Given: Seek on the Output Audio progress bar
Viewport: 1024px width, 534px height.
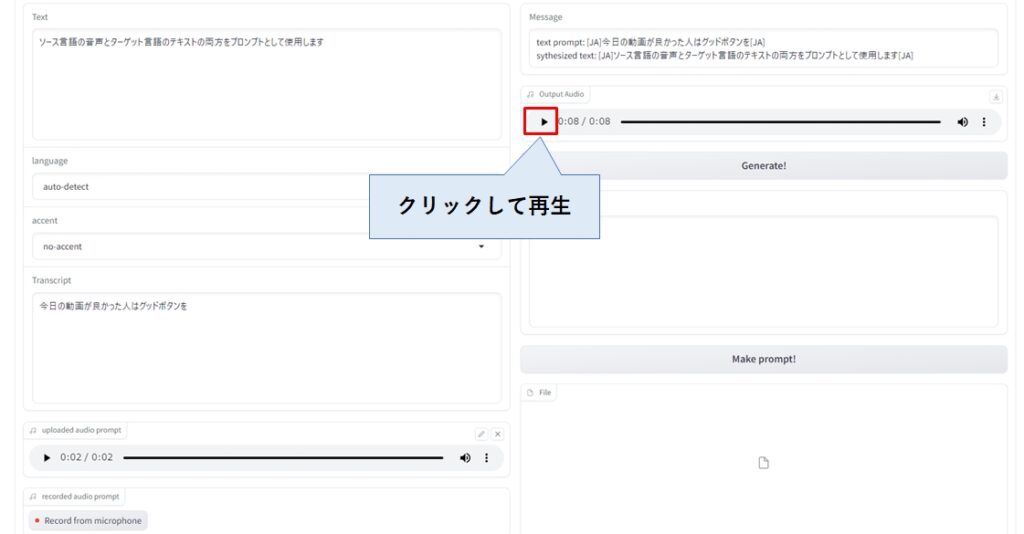Looking at the screenshot, I should (780, 122).
